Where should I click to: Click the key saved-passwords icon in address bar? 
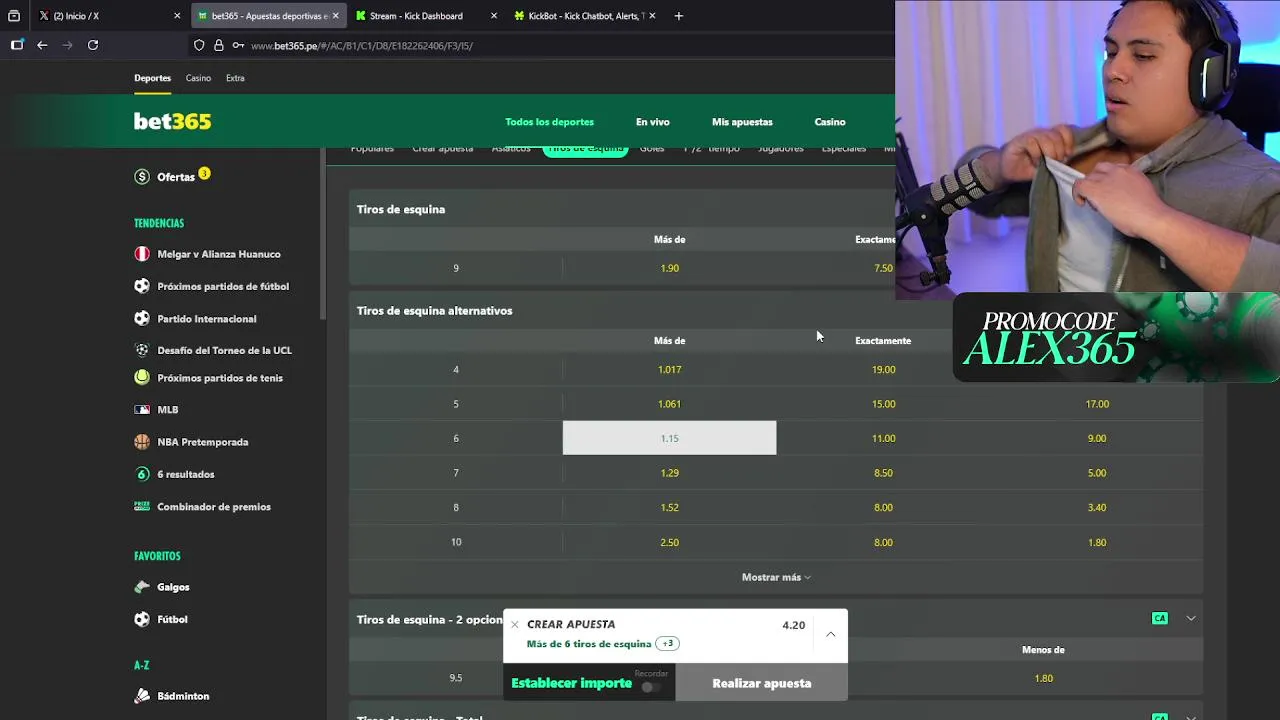238,45
